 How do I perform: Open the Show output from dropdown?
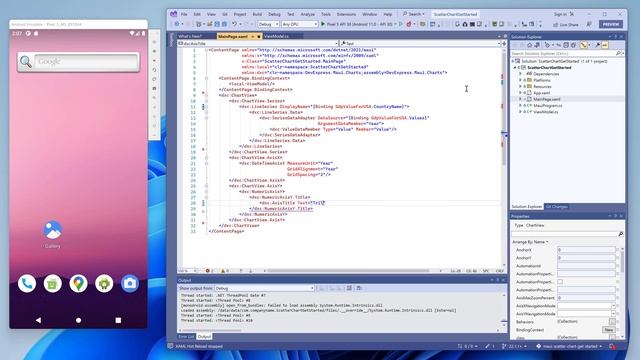pyautogui.click(x=264, y=288)
